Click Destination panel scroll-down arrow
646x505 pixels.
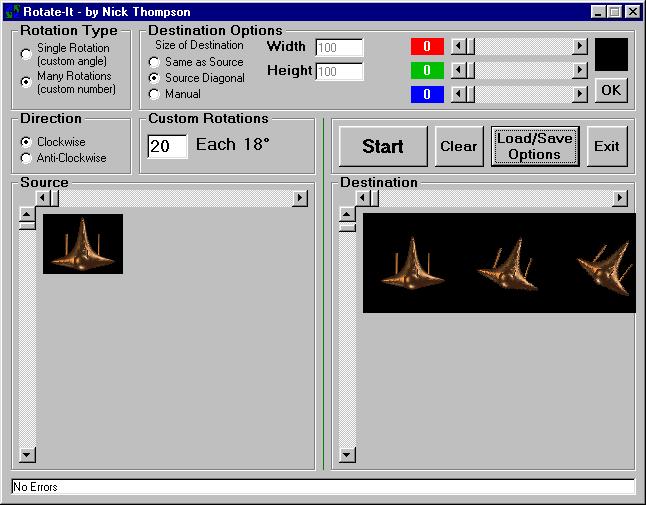(x=347, y=455)
